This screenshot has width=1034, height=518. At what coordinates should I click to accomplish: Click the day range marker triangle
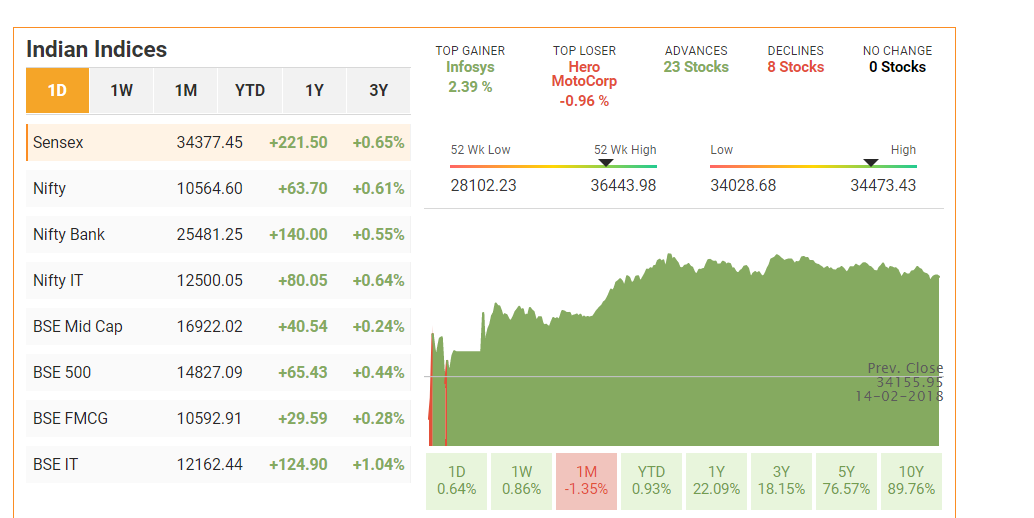(871, 163)
